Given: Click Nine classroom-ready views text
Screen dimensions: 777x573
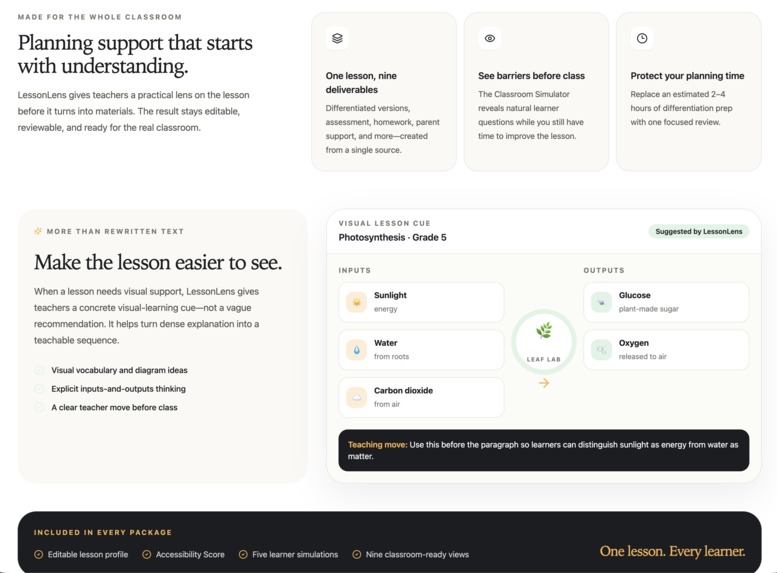Looking at the screenshot, I should click(417, 555).
